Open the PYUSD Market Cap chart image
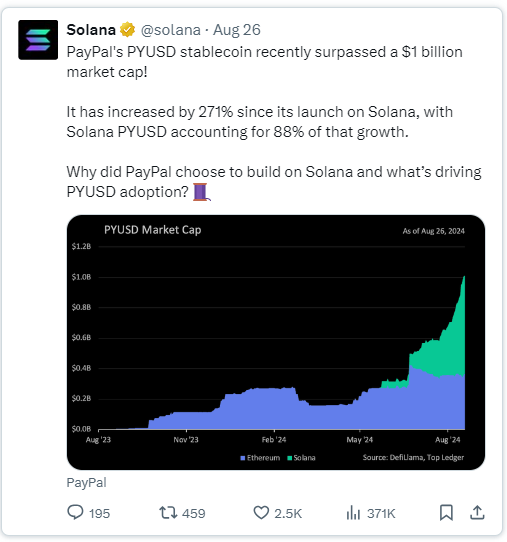Screen dimensions: 507x542 [276, 342]
